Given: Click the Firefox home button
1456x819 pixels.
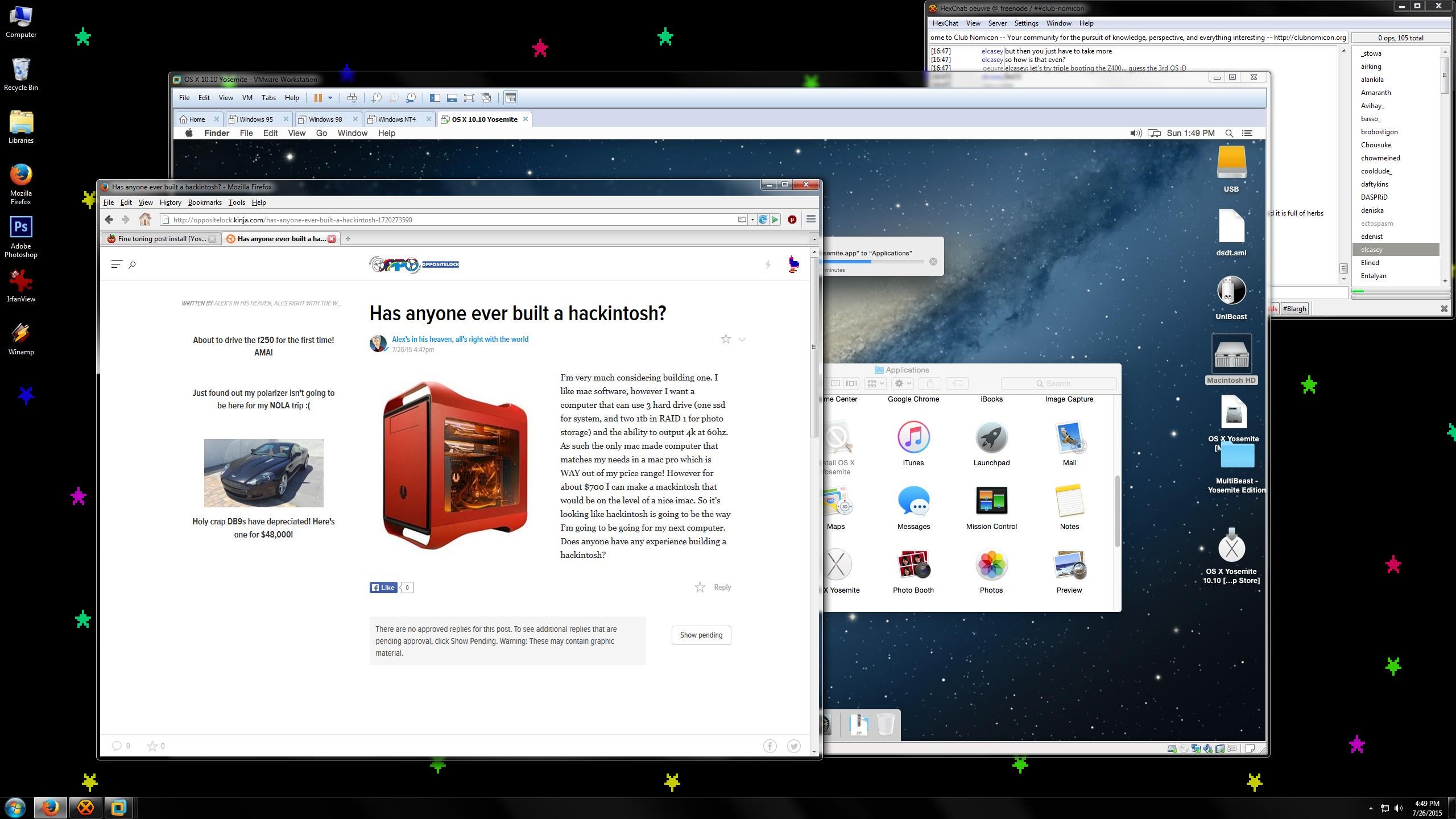Looking at the screenshot, I should point(145,220).
